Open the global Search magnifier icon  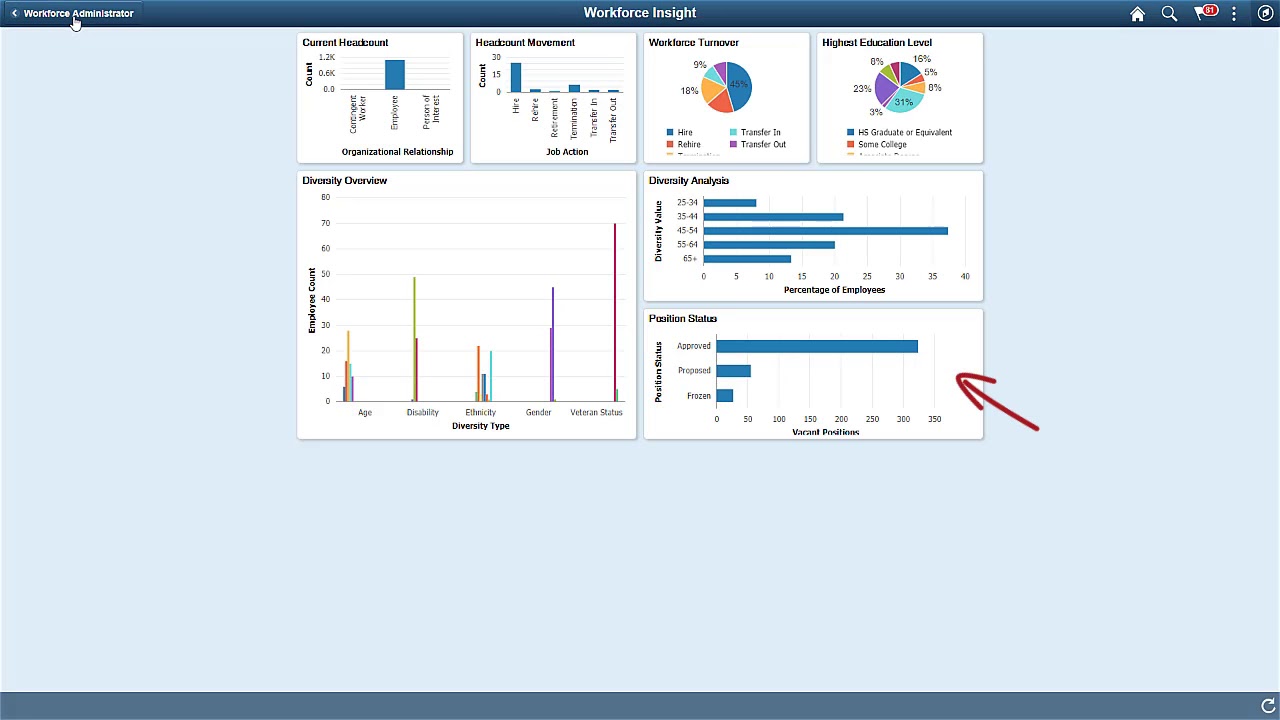(x=1169, y=13)
